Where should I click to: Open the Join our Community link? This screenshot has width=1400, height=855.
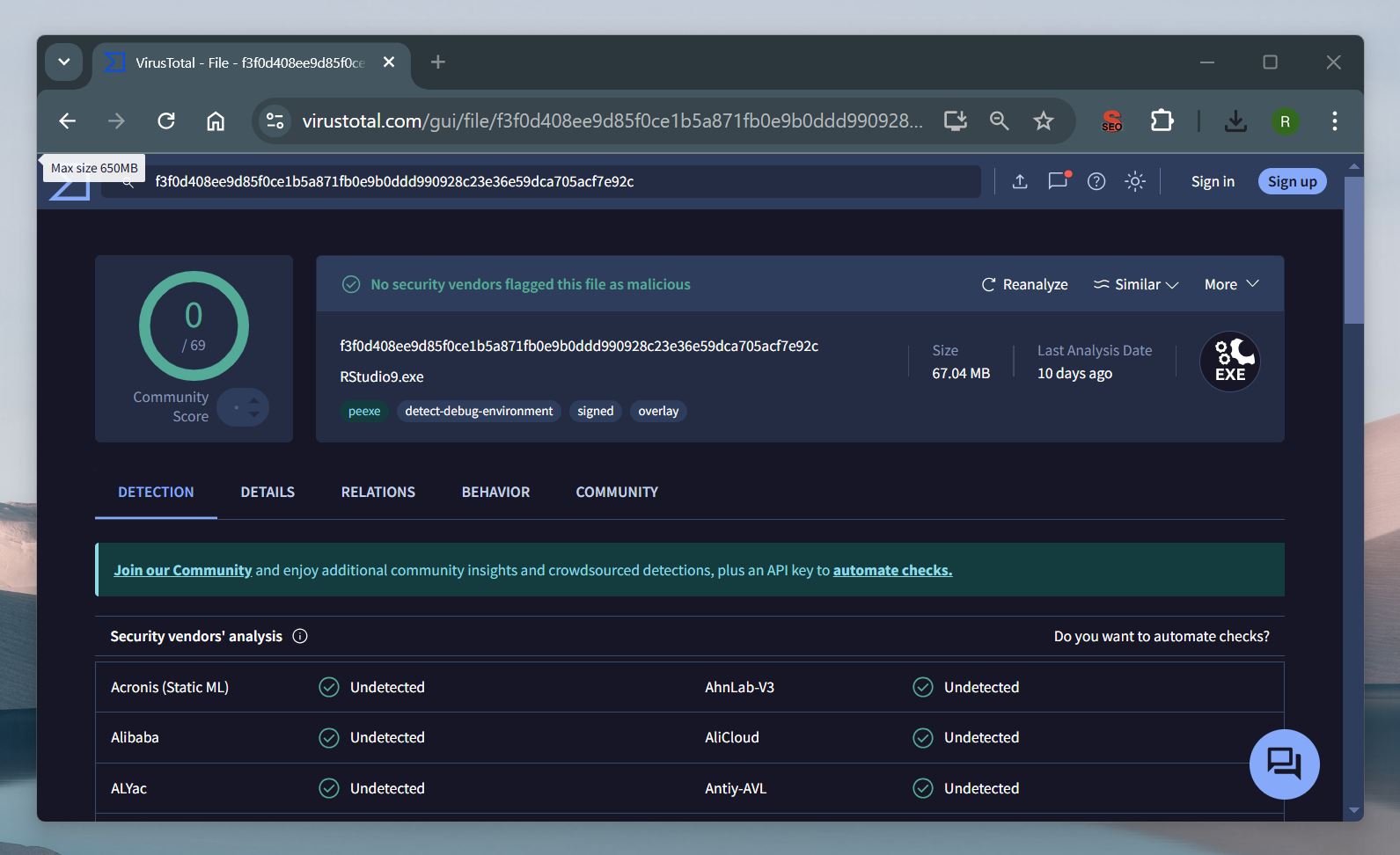coord(183,570)
